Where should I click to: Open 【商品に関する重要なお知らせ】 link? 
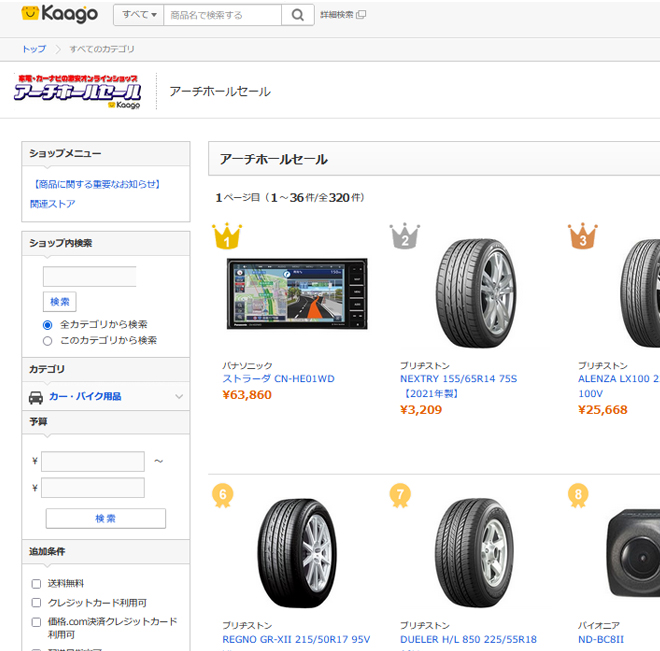(96, 184)
